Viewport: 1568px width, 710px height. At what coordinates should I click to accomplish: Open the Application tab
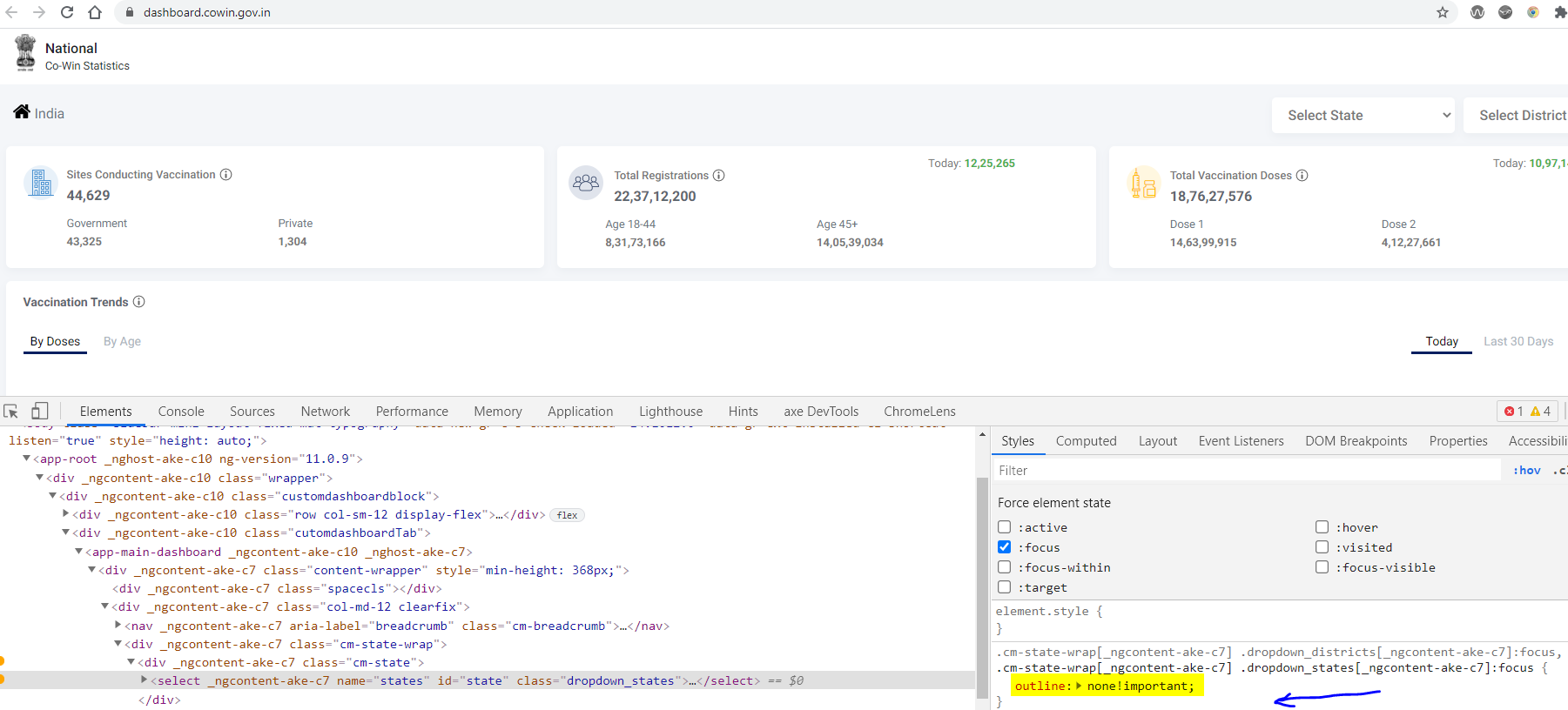(580, 412)
